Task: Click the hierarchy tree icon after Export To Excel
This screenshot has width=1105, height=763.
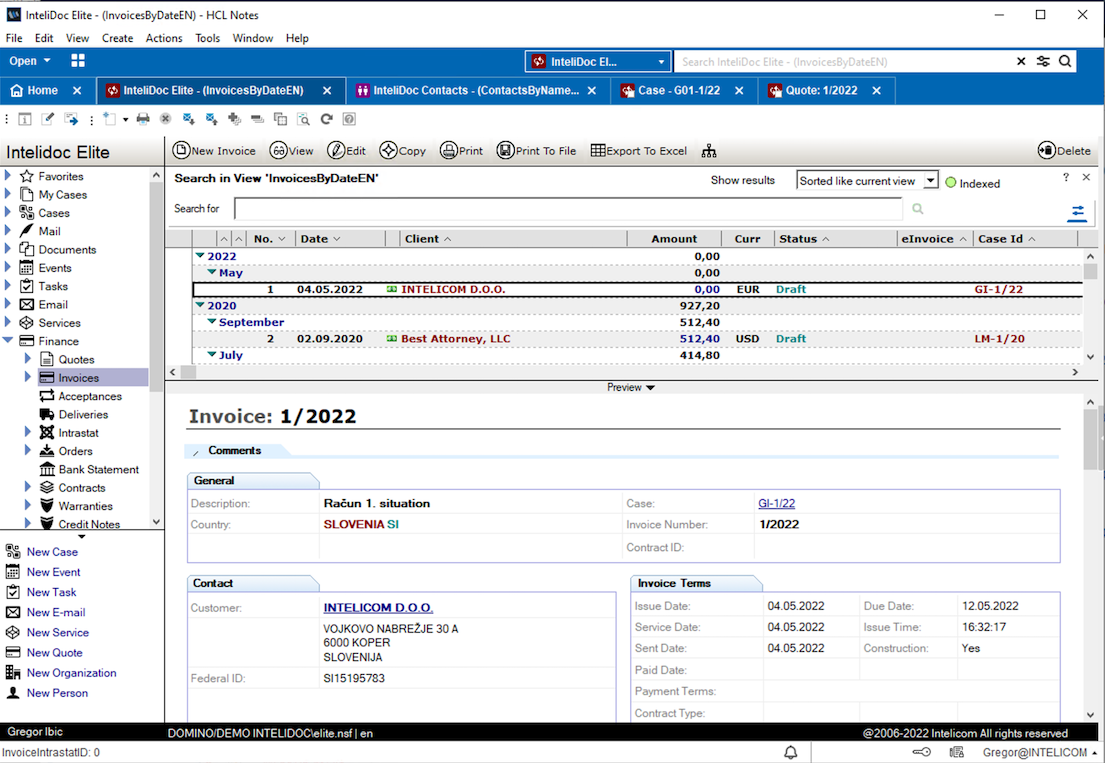Action: point(709,151)
